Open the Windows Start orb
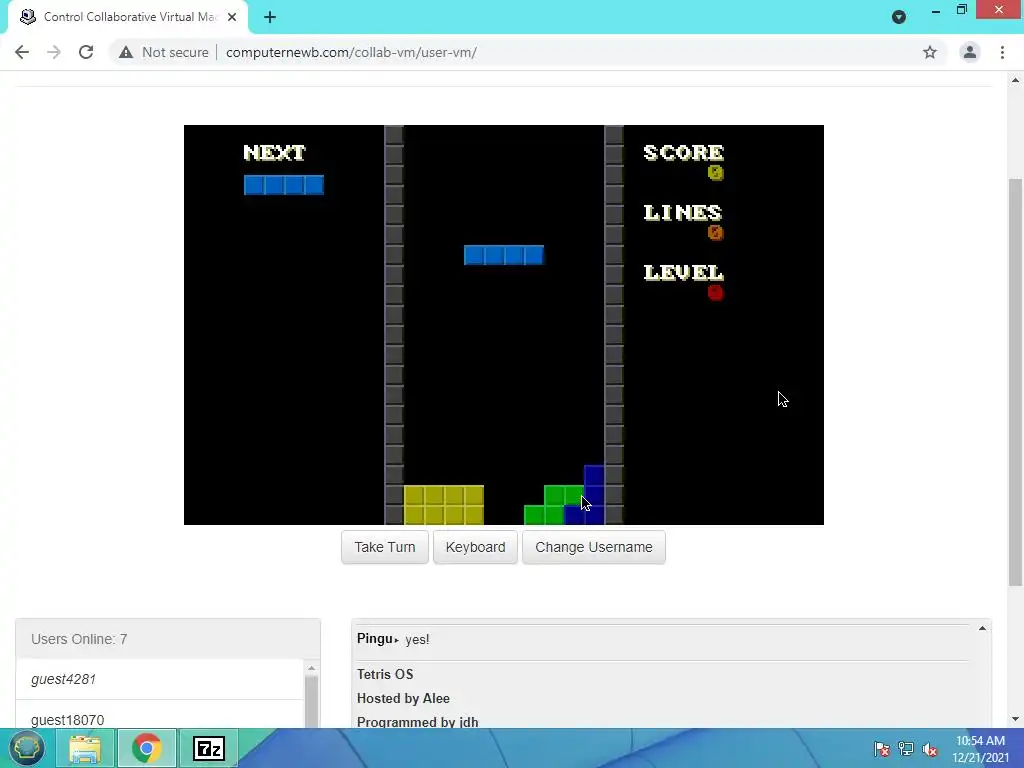This screenshot has width=1024, height=768. tap(26, 748)
